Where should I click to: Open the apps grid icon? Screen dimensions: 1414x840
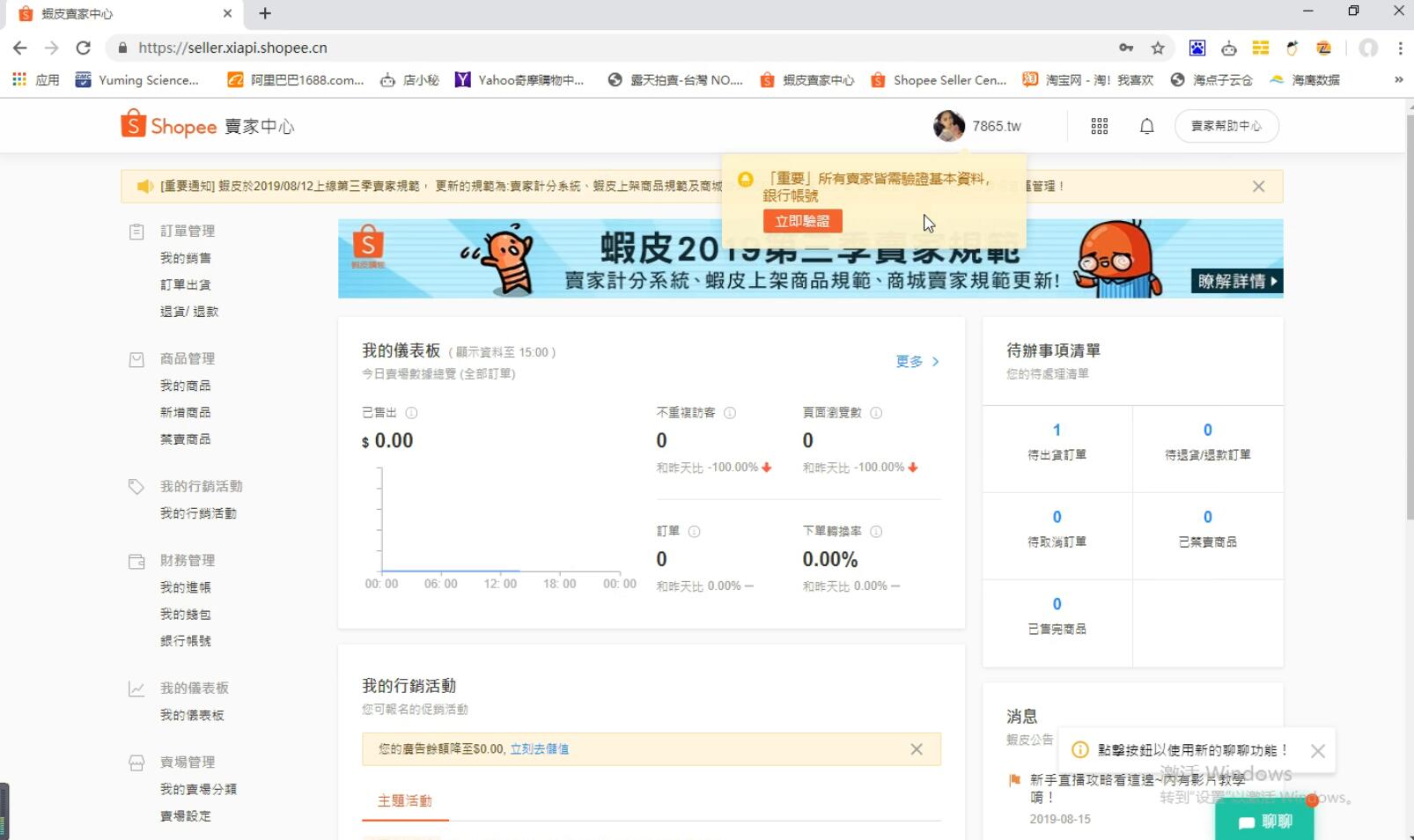(x=1099, y=126)
